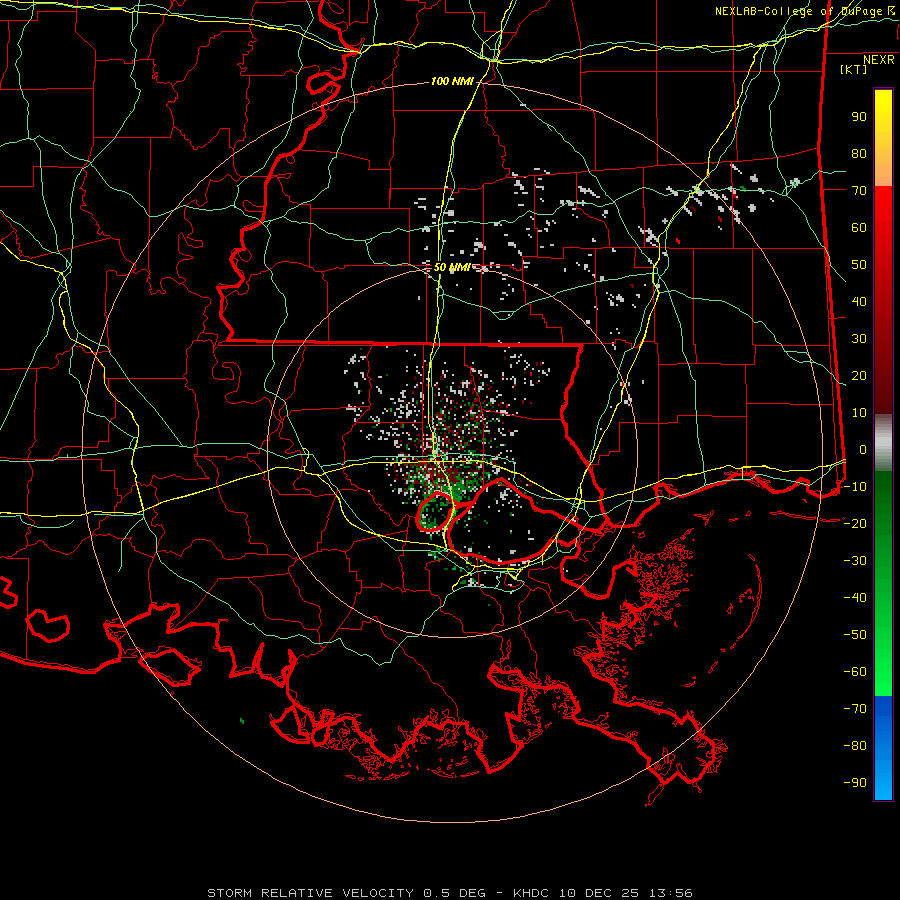Screen dimensions: 900x900
Task: Click the 20 value on the velocity scale
Action: tap(859, 375)
